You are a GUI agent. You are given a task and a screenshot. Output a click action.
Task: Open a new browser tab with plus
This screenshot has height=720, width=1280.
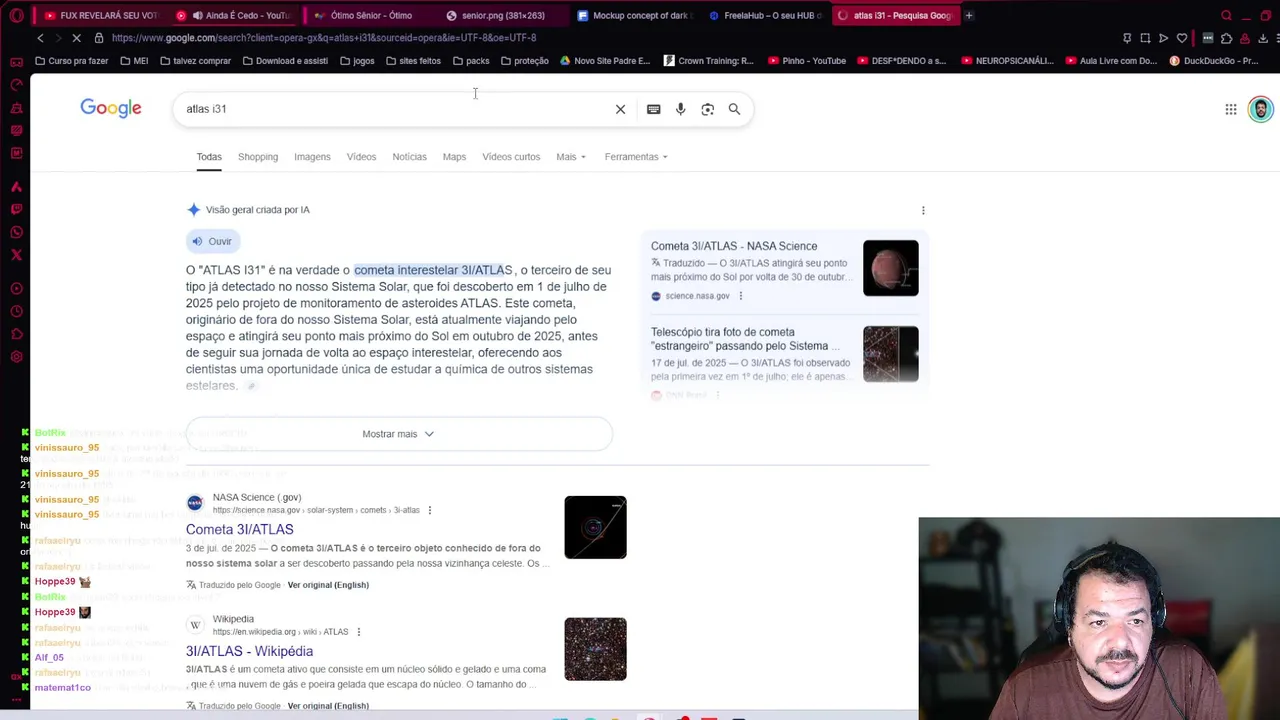[968, 15]
